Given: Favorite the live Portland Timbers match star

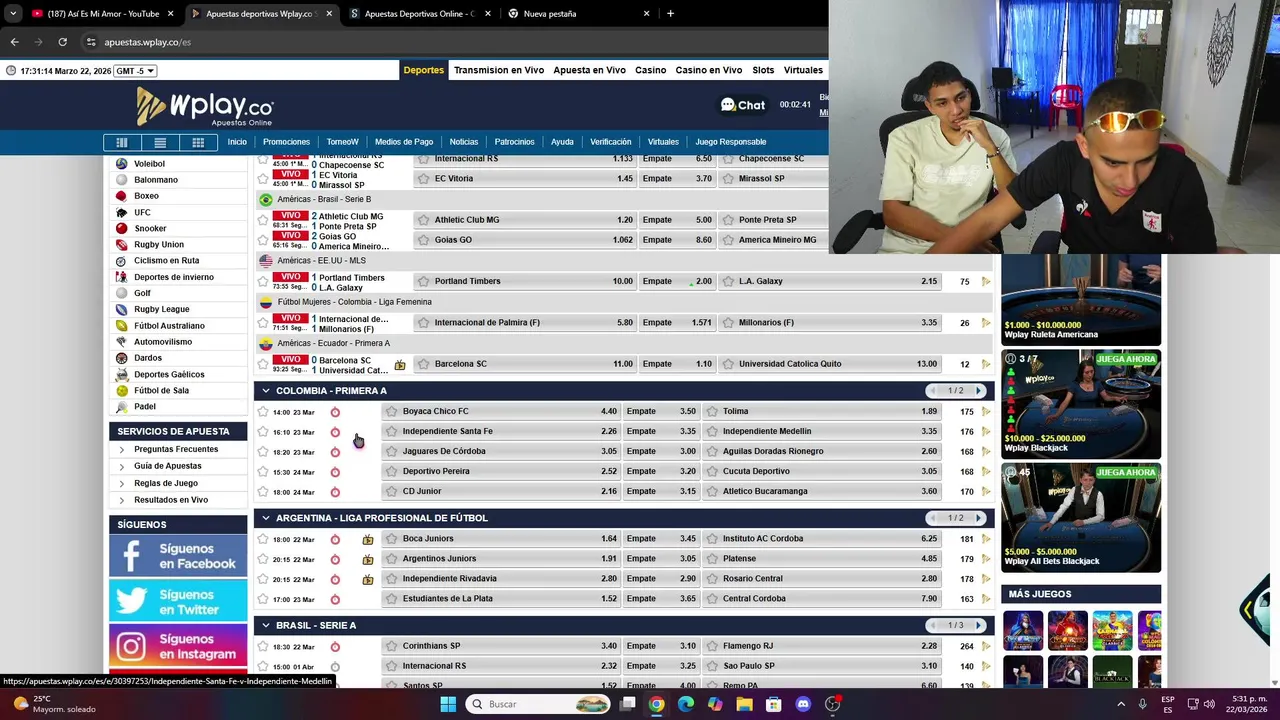Looking at the screenshot, I should (263, 282).
